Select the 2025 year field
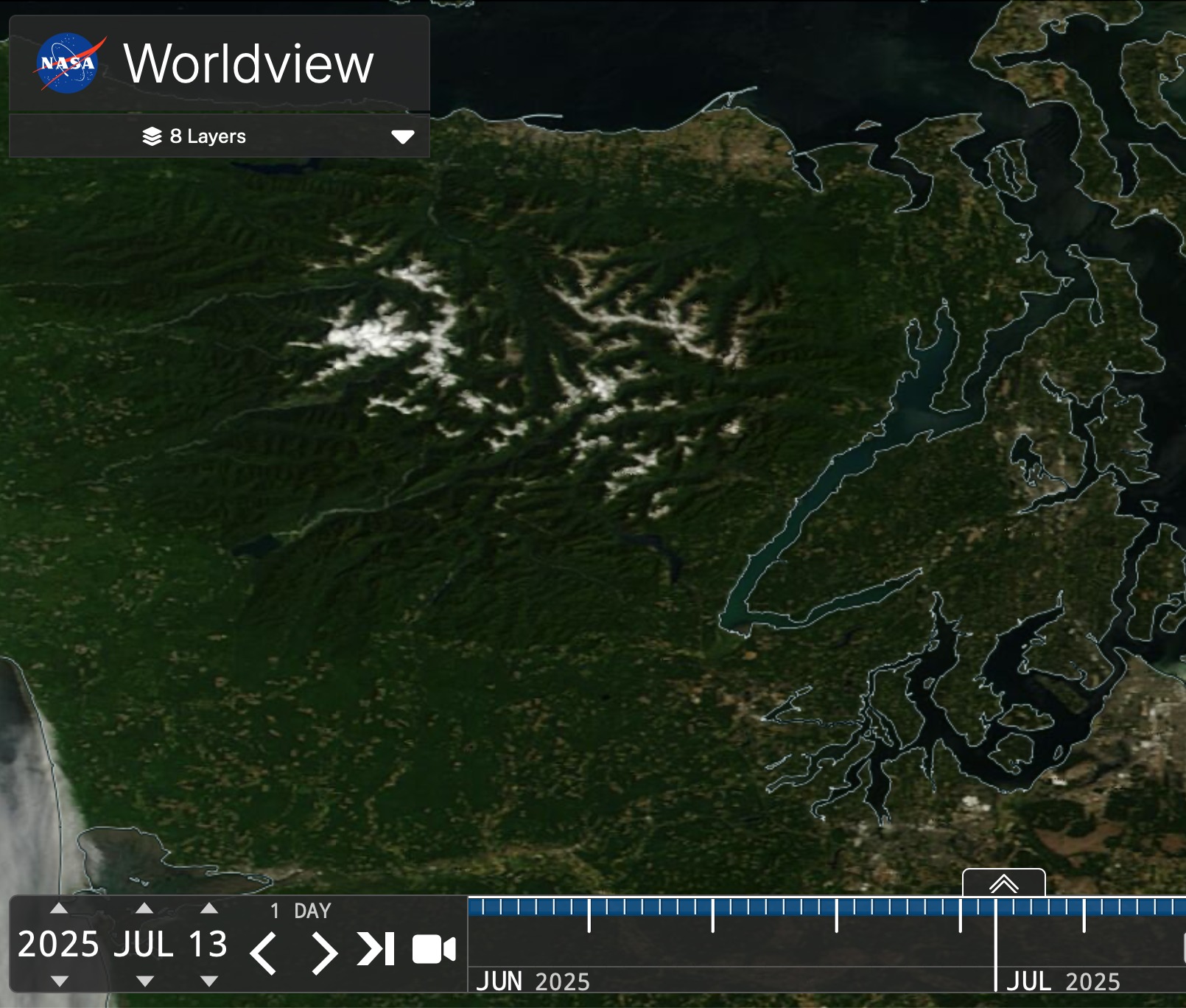 (58, 945)
